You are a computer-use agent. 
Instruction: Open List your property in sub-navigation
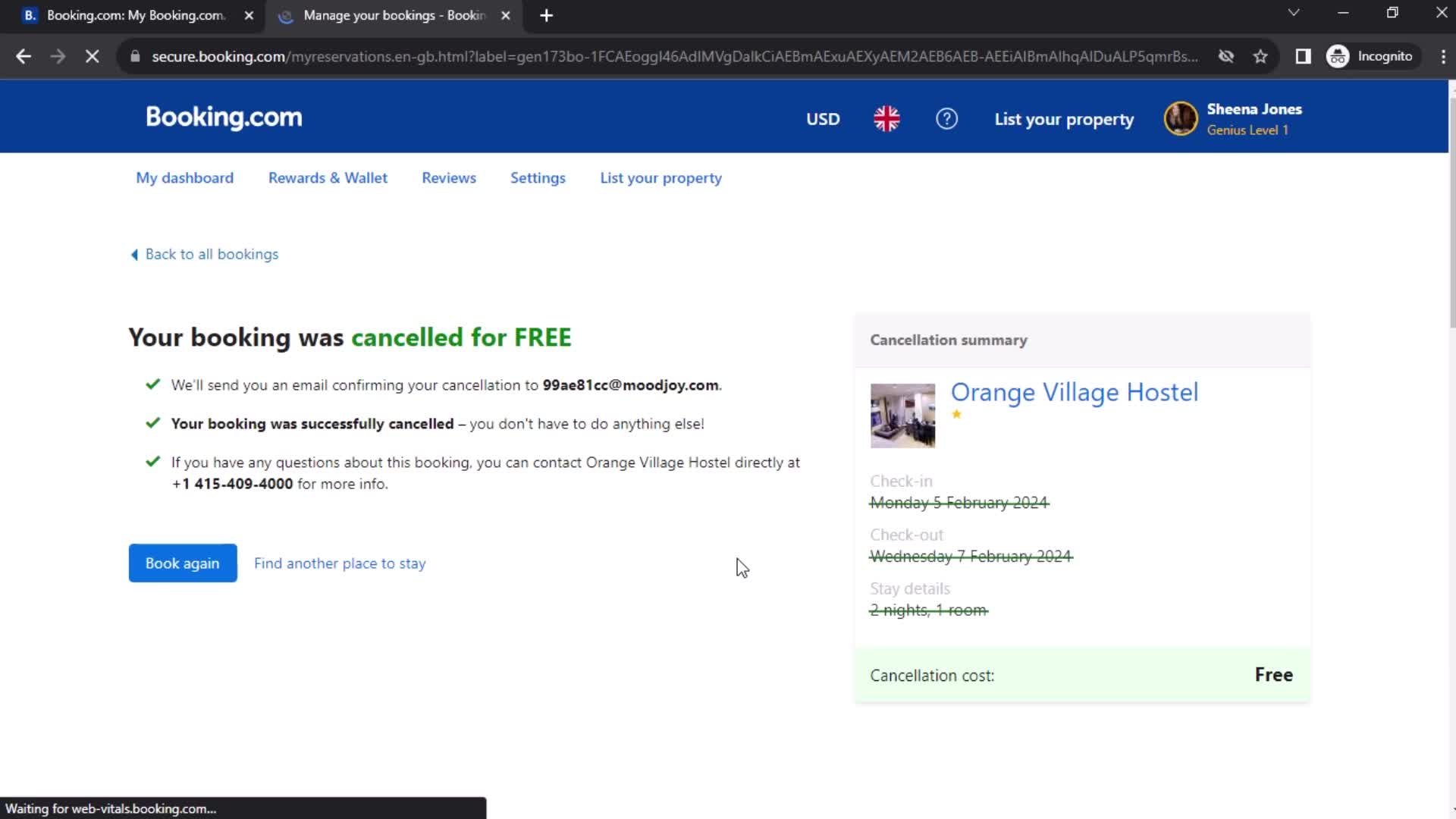click(661, 177)
